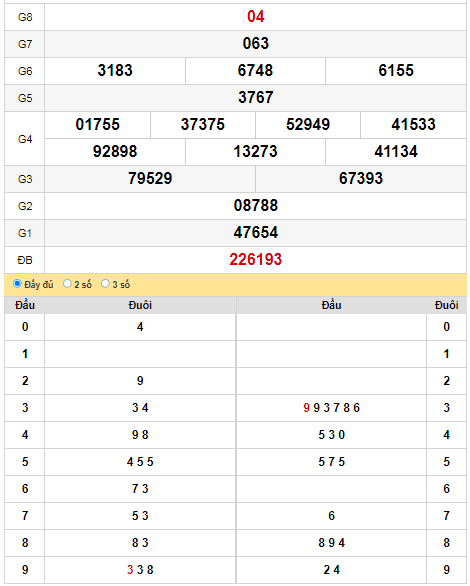
Task: Click G6 number 6748
Action: (x=256, y=70)
